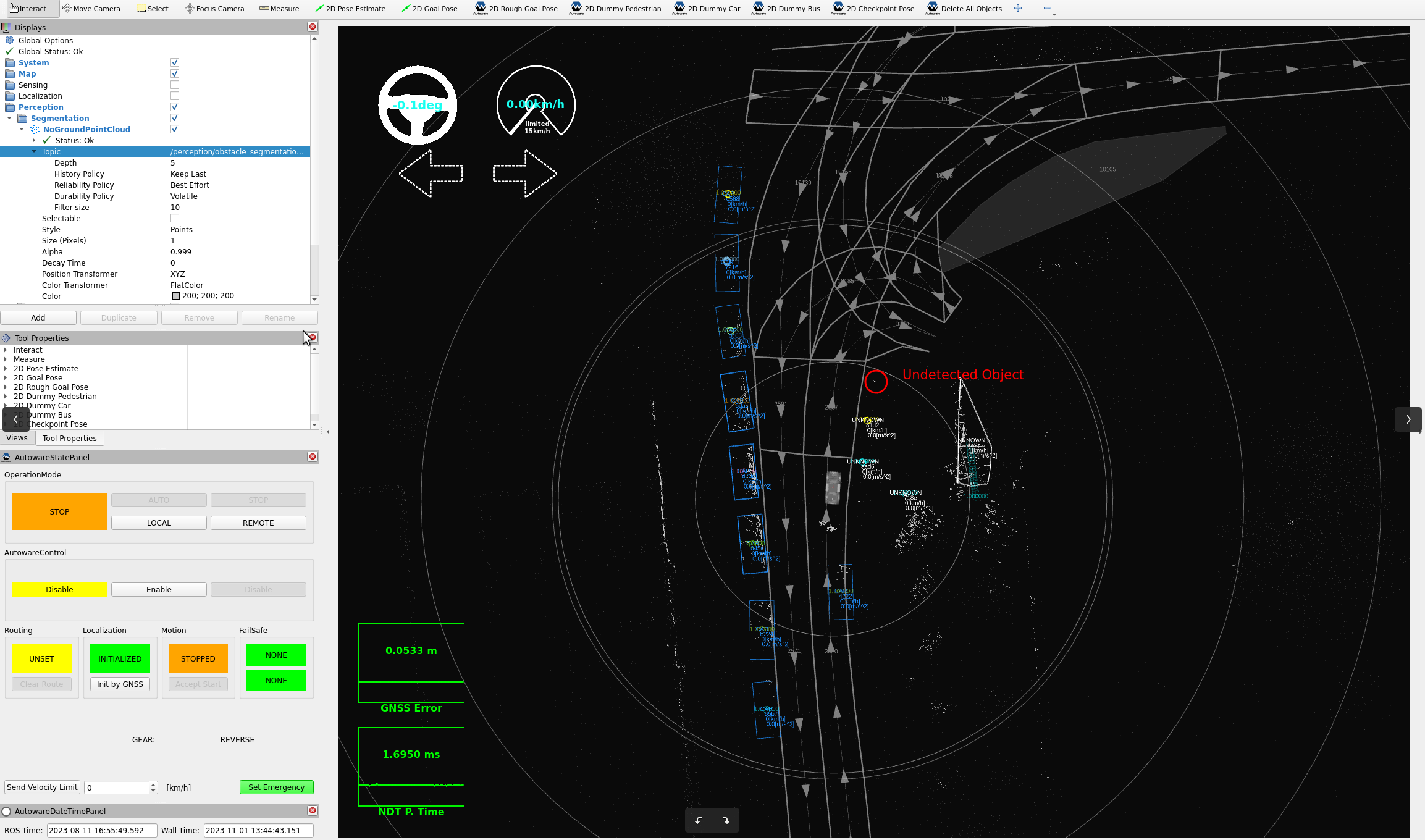The width and height of the screenshot is (1425, 840).
Task: Select the 2D Pose Estimate tool
Action: click(x=350, y=8)
